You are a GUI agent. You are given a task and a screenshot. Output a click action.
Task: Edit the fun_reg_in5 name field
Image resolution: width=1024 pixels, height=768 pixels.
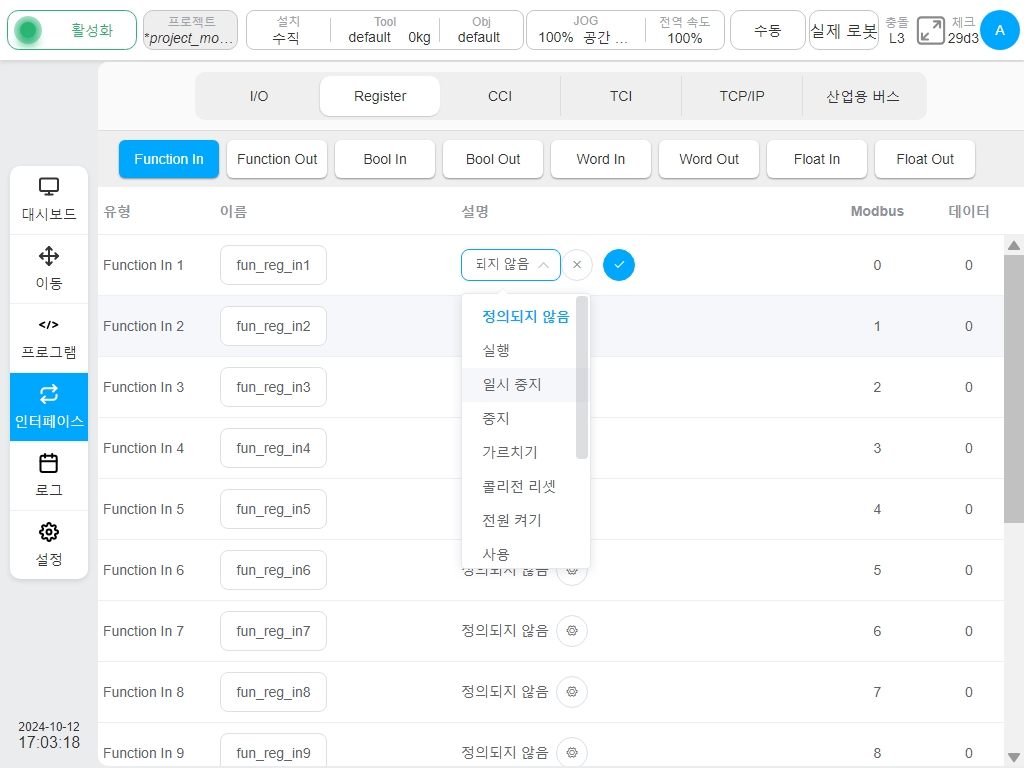click(x=273, y=509)
